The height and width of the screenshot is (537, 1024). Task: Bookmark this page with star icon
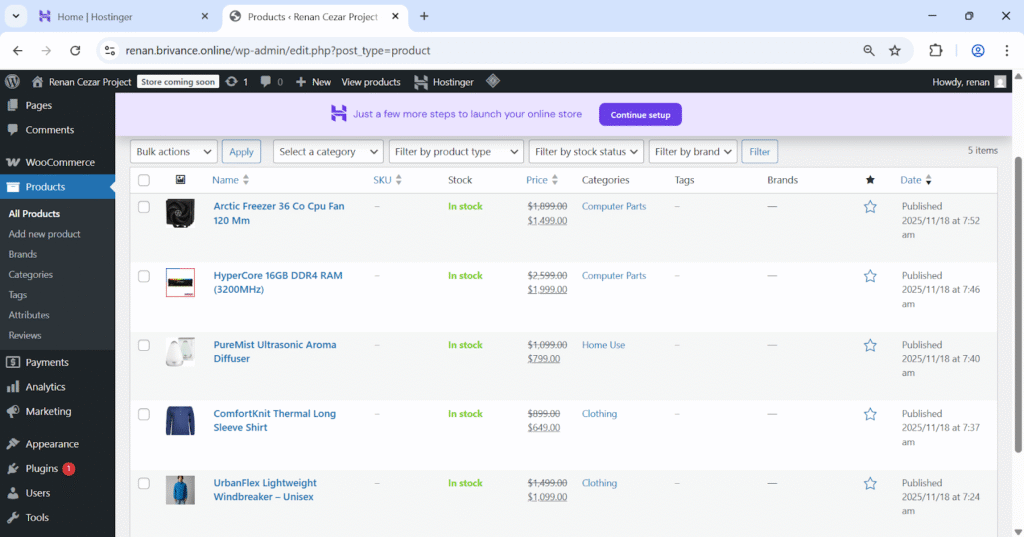pyautogui.click(x=895, y=50)
